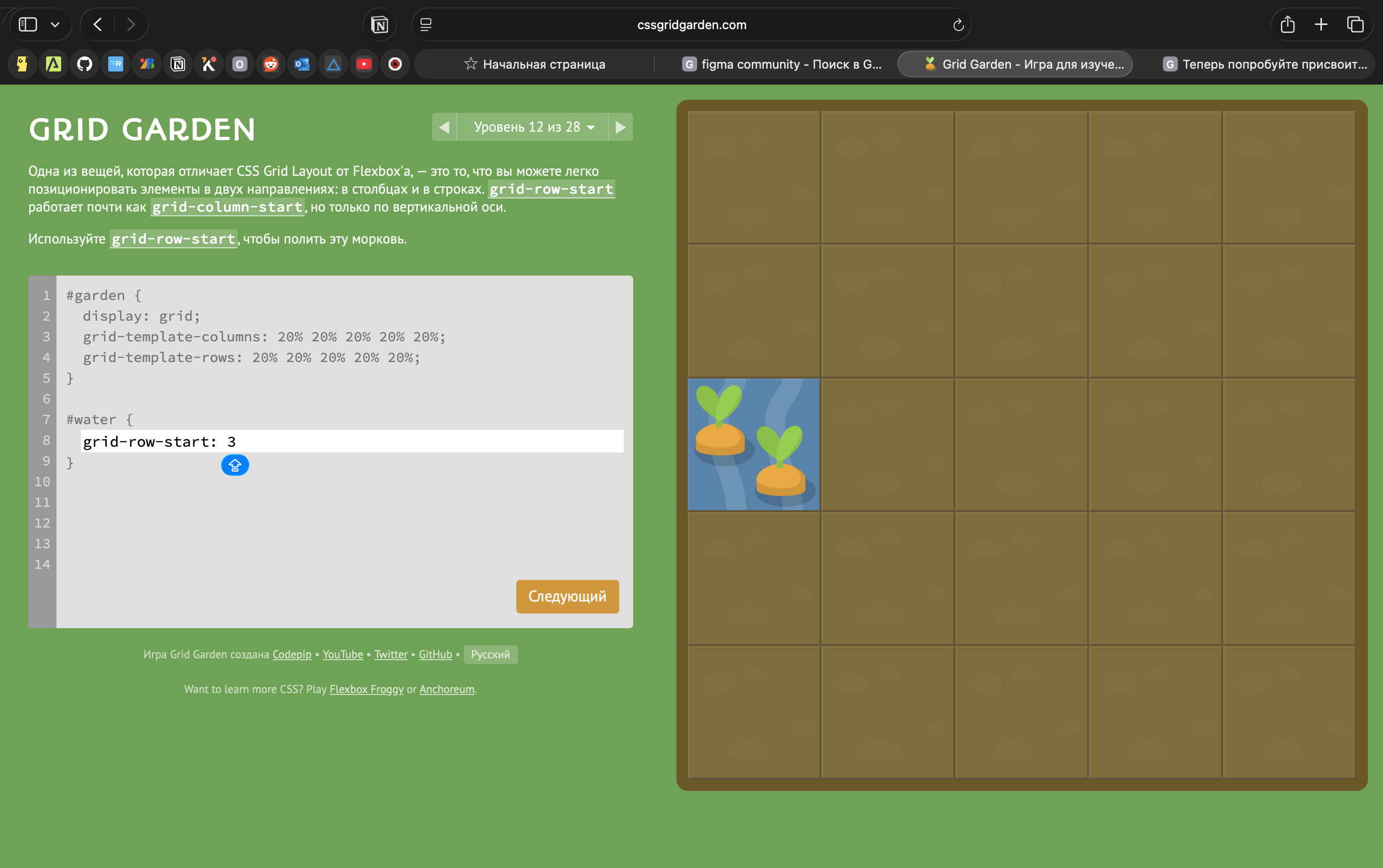Open the YouTube pinned tab
The height and width of the screenshot is (868, 1383).
[x=364, y=64]
